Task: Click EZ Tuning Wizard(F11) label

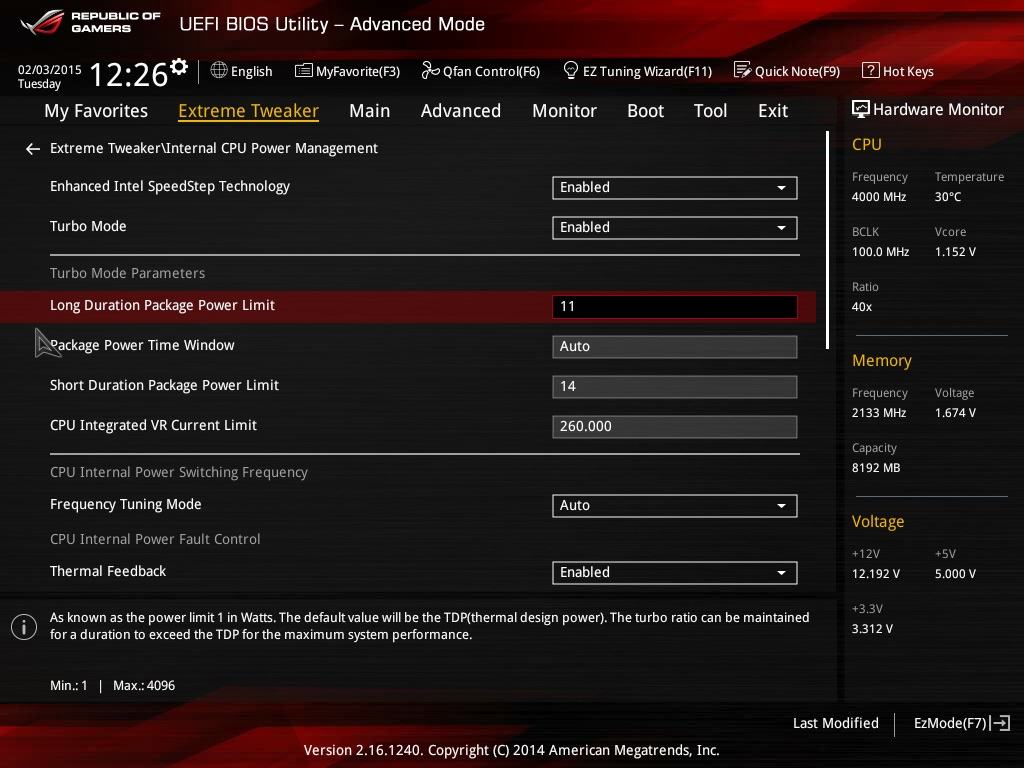Action: pos(647,71)
